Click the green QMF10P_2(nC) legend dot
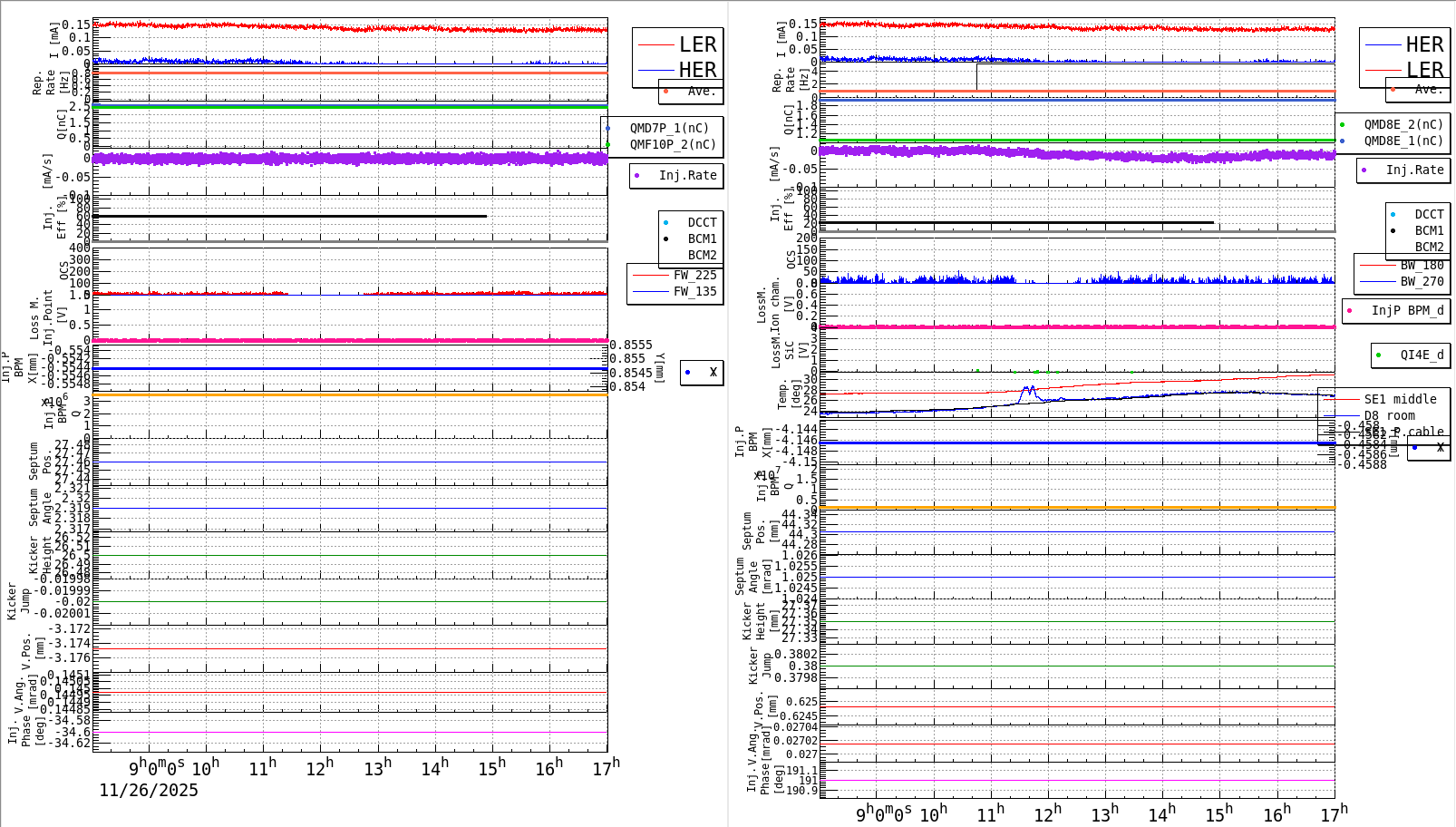 [607, 142]
